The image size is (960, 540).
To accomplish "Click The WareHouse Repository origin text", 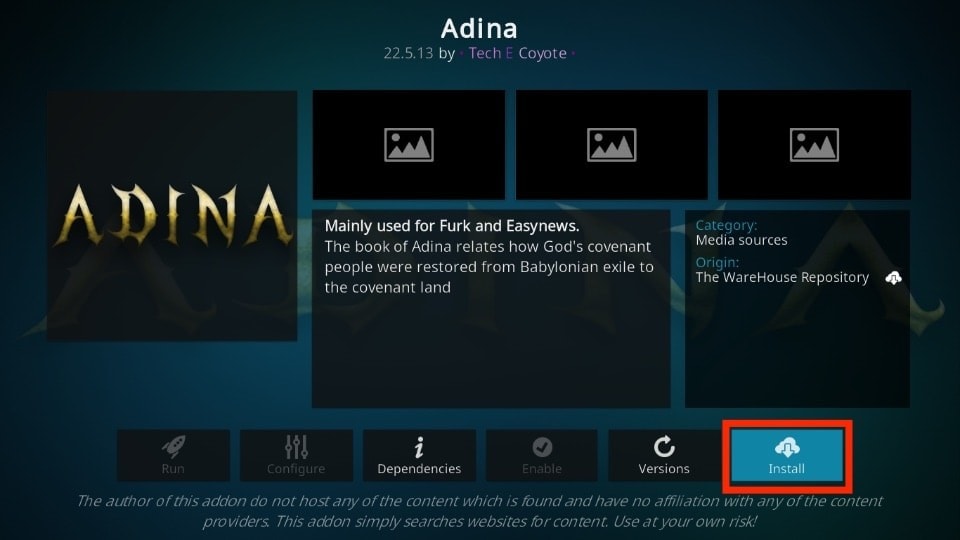I will point(782,277).
